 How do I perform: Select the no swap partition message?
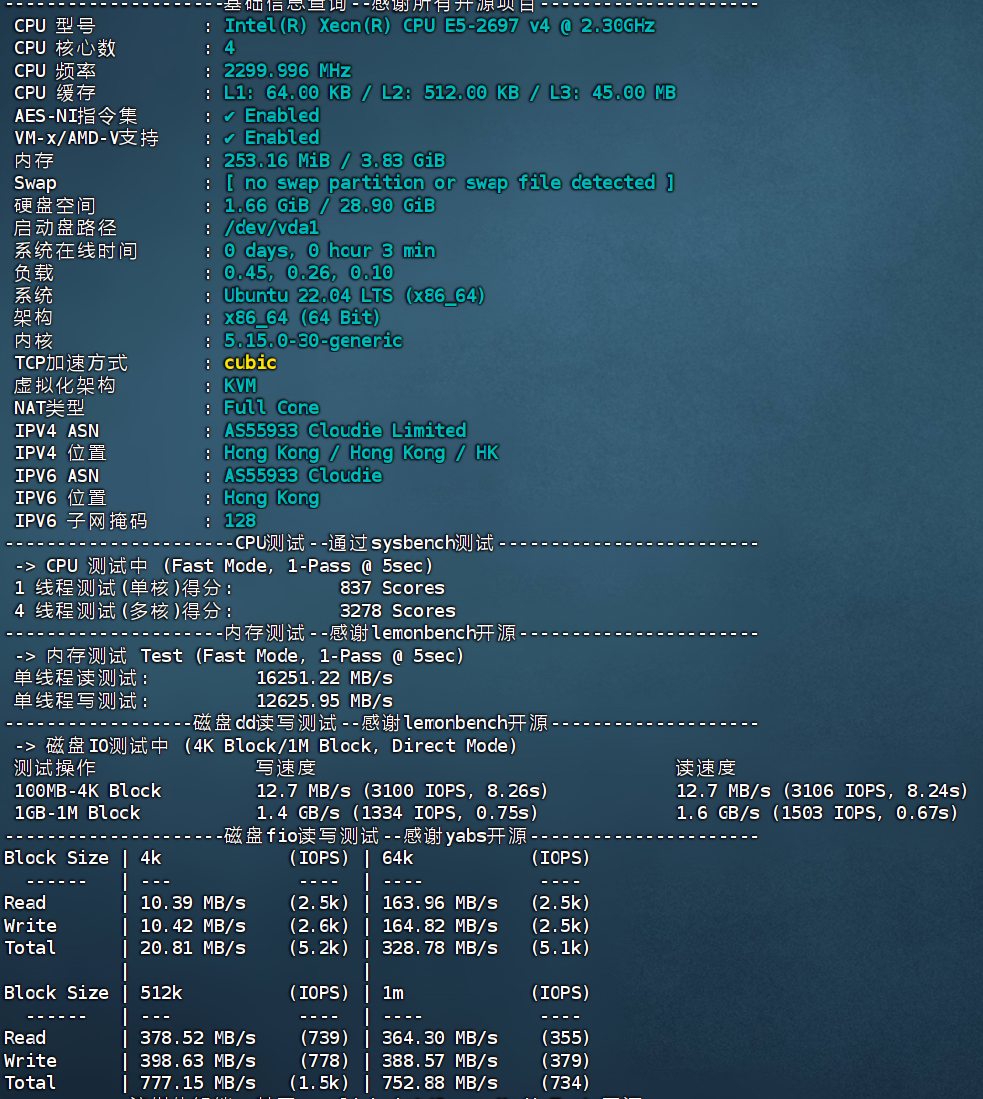click(449, 183)
